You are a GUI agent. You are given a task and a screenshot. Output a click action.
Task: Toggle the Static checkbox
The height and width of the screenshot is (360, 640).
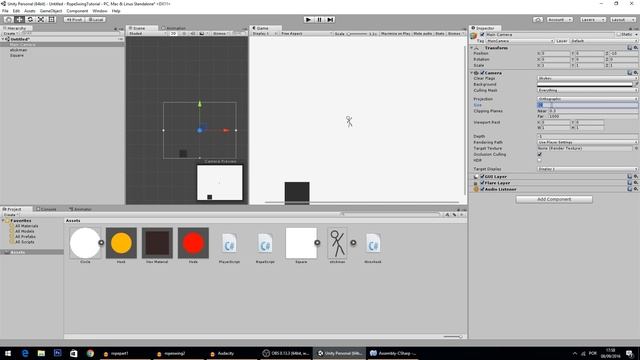(618, 35)
